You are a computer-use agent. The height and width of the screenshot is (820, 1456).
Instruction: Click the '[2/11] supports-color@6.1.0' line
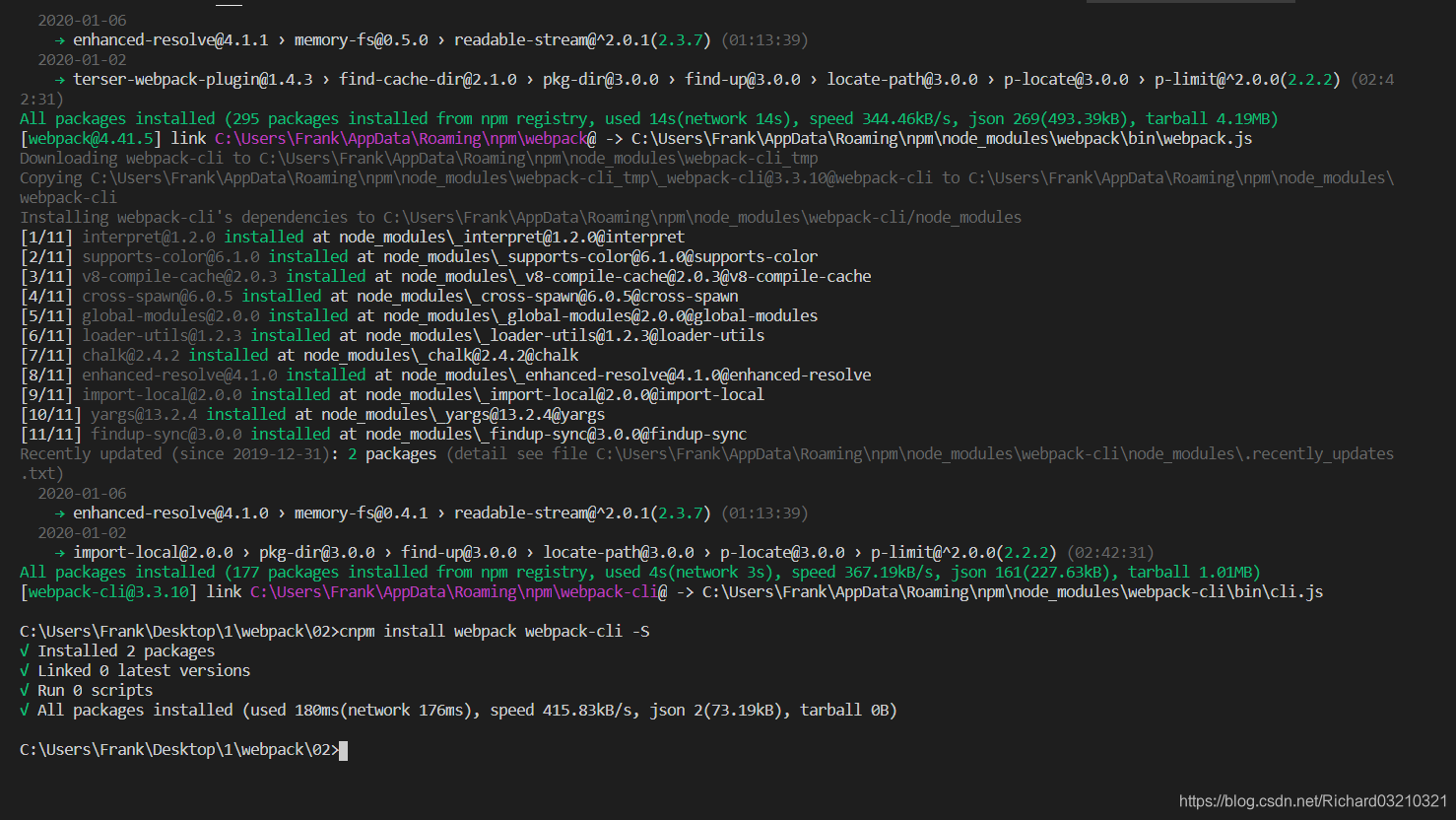pos(419,256)
